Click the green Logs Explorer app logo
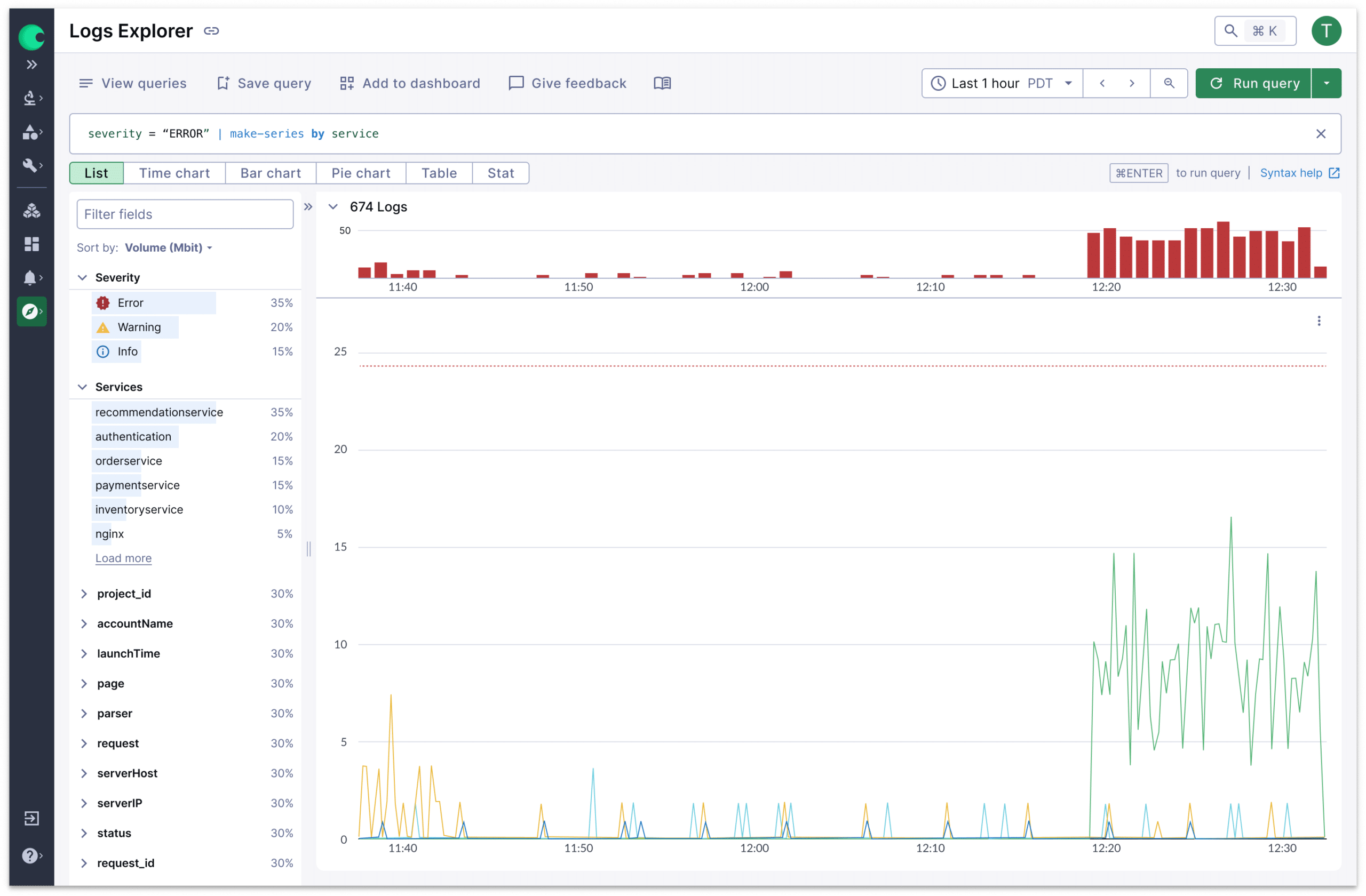 coord(31,37)
